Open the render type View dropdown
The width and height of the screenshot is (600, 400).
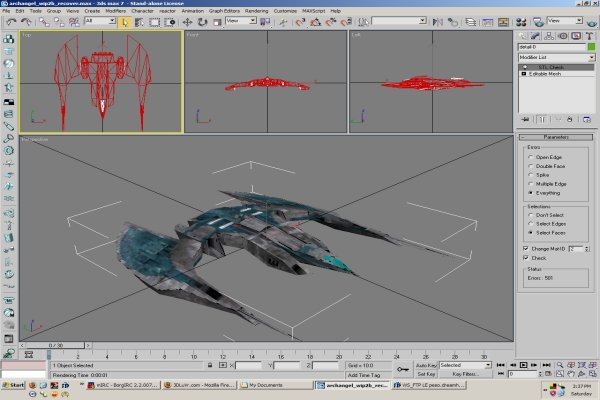tap(564, 21)
